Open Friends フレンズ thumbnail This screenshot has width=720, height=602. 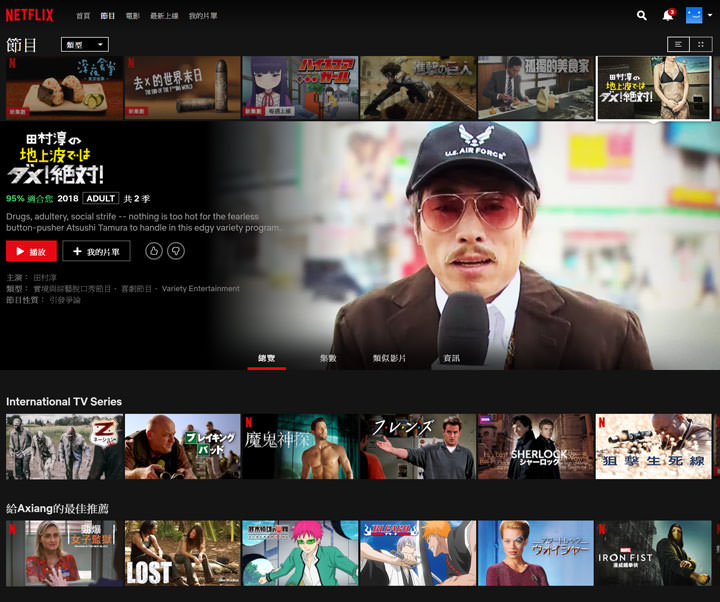(x=418, y=447)
